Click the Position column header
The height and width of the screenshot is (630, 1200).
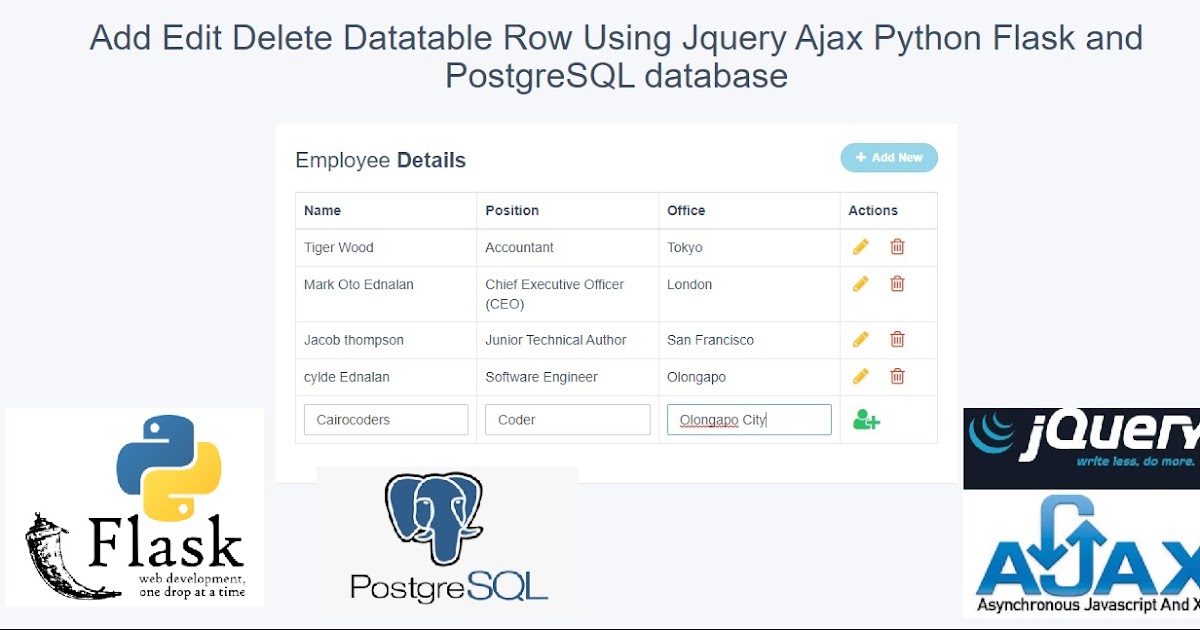point(568,211)
